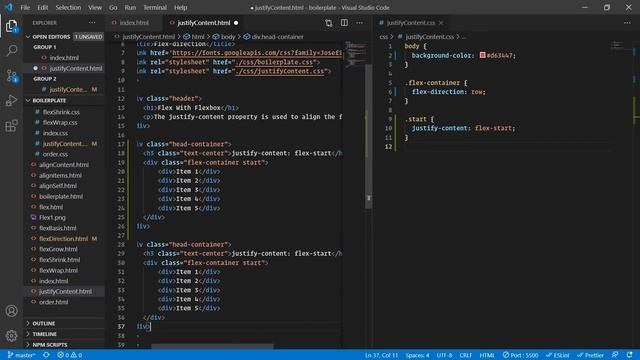Open notifications bell in status bar
Screen dimensions: 640x360
tap(629, 355)
